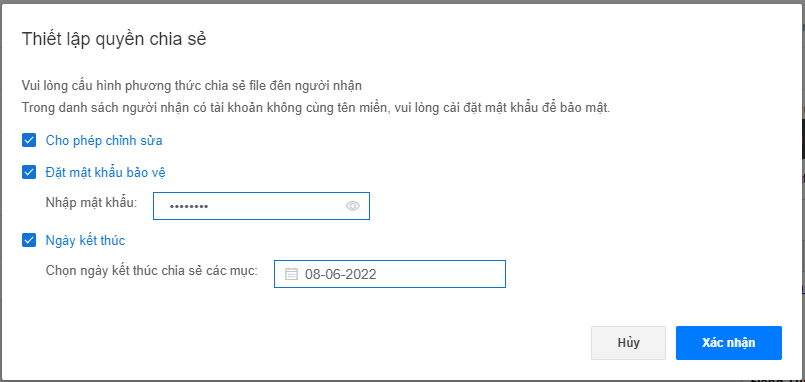This screenshot has width=805, height=382.
Task: Click the Đặt mật khẩu bảo vệ label
Action: click(x=105, y=173)
